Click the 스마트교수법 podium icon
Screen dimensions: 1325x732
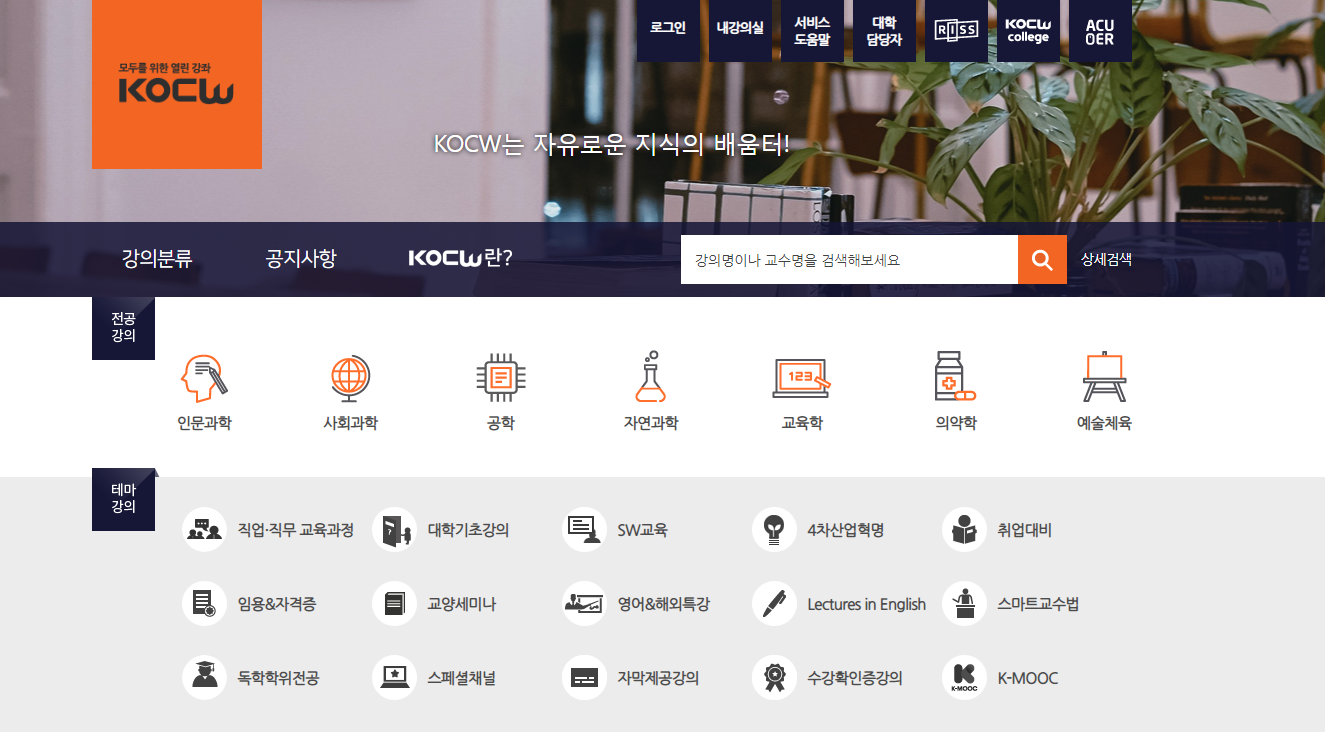[964, 604]
